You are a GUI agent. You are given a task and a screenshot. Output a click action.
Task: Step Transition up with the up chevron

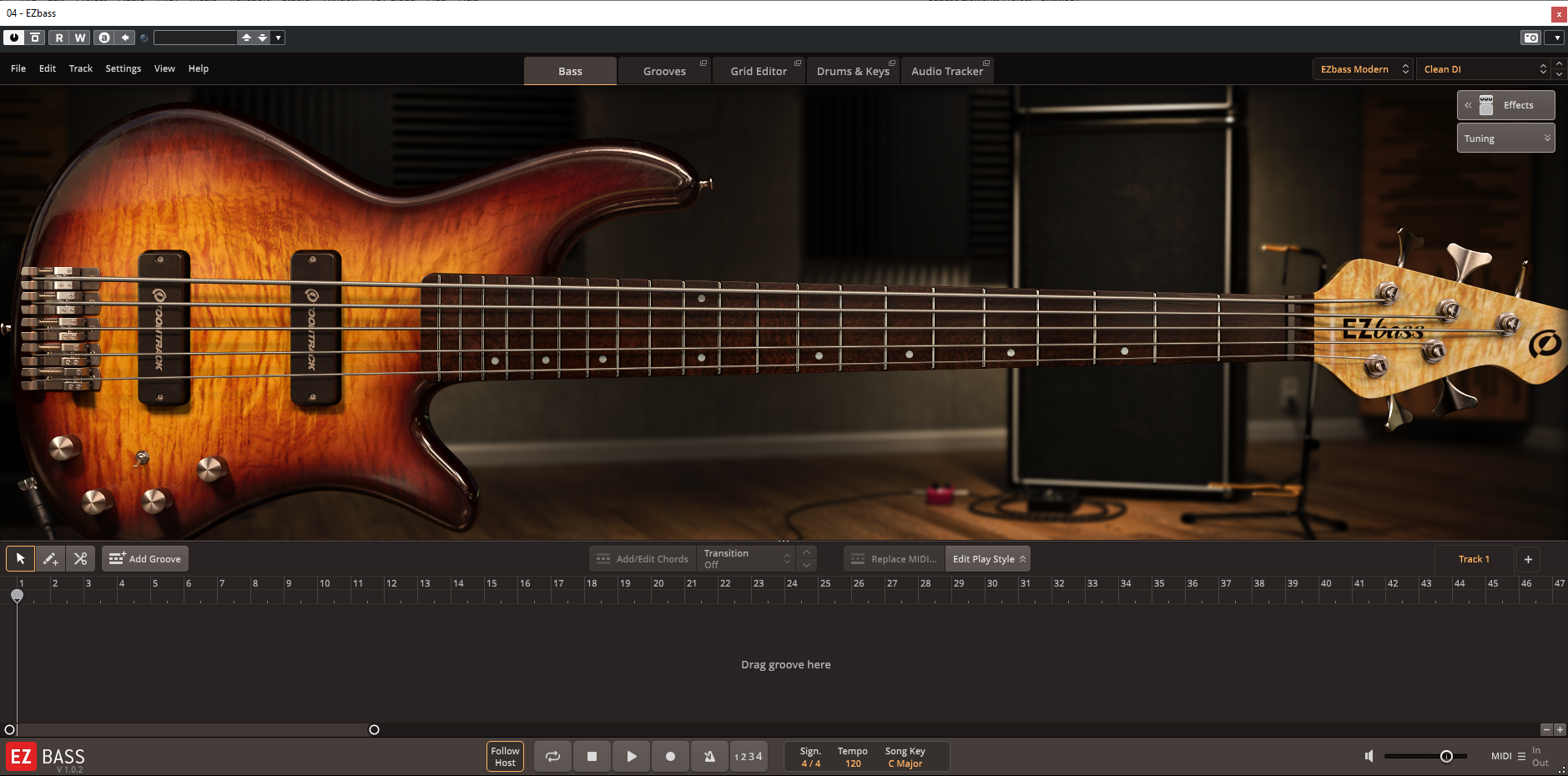pos(806,552)
